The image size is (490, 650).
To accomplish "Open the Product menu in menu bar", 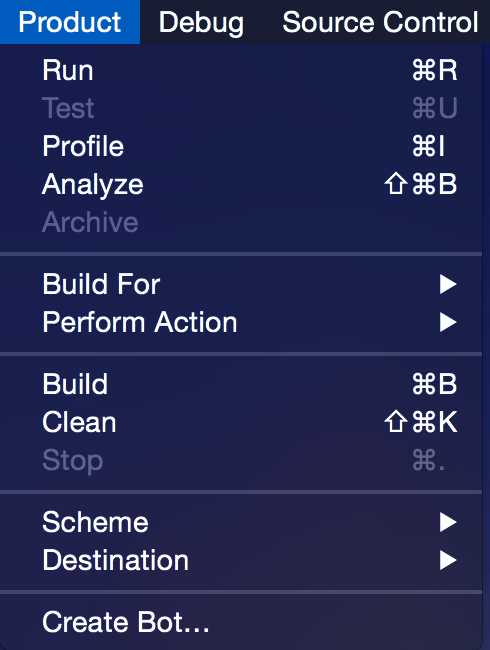I will [x=70, y=22].
